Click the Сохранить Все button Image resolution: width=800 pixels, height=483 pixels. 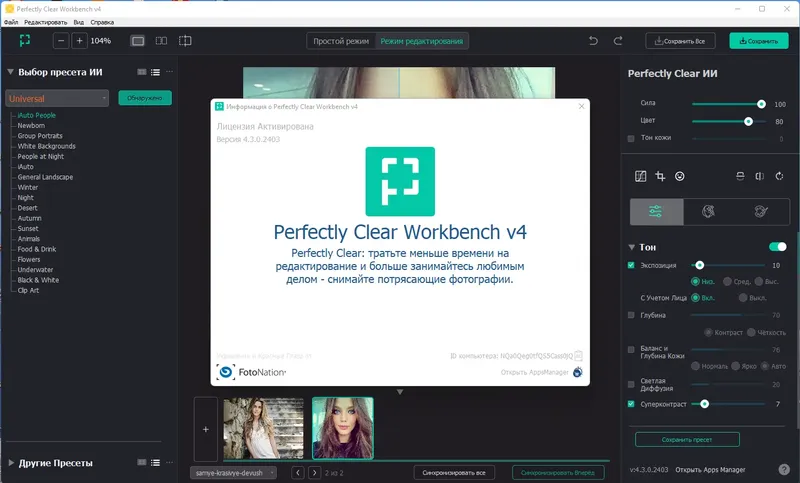pyautogui.click(x=680, y=41)
